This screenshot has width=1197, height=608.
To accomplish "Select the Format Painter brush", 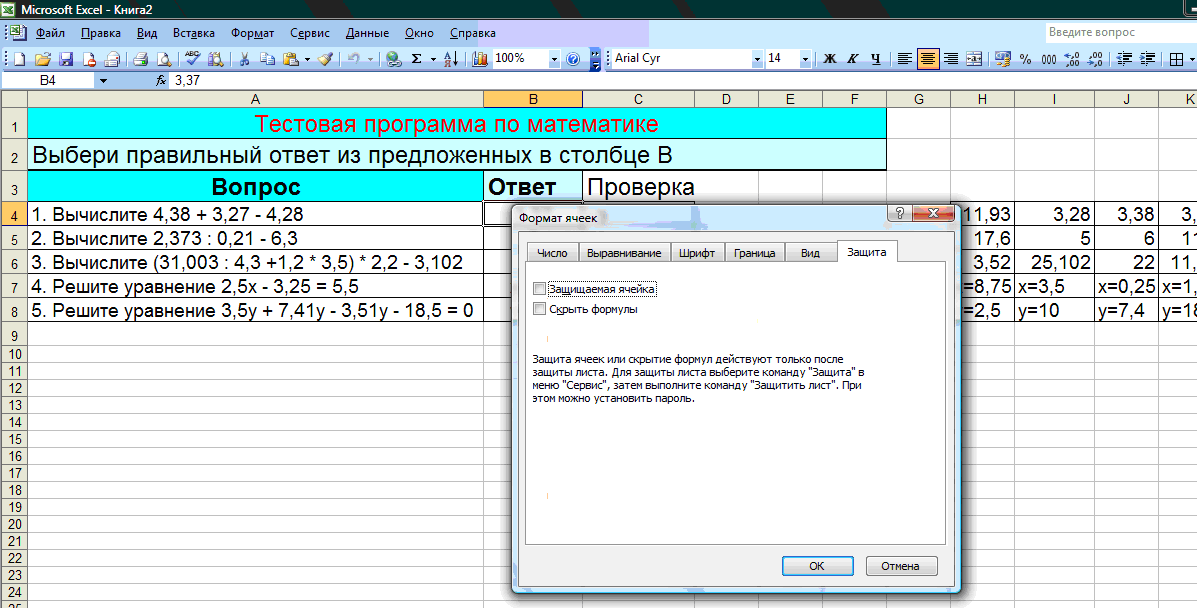I will click(x=324, y=59).
